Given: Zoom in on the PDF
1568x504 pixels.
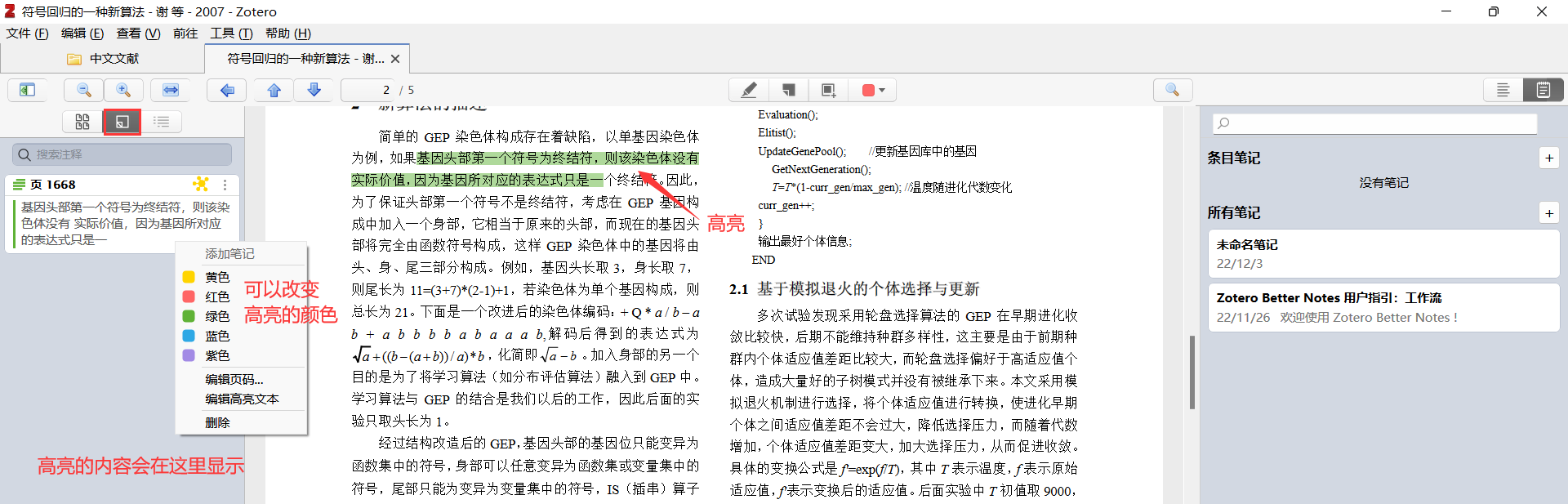Looking at the screenshot, I should pos(123,90).
